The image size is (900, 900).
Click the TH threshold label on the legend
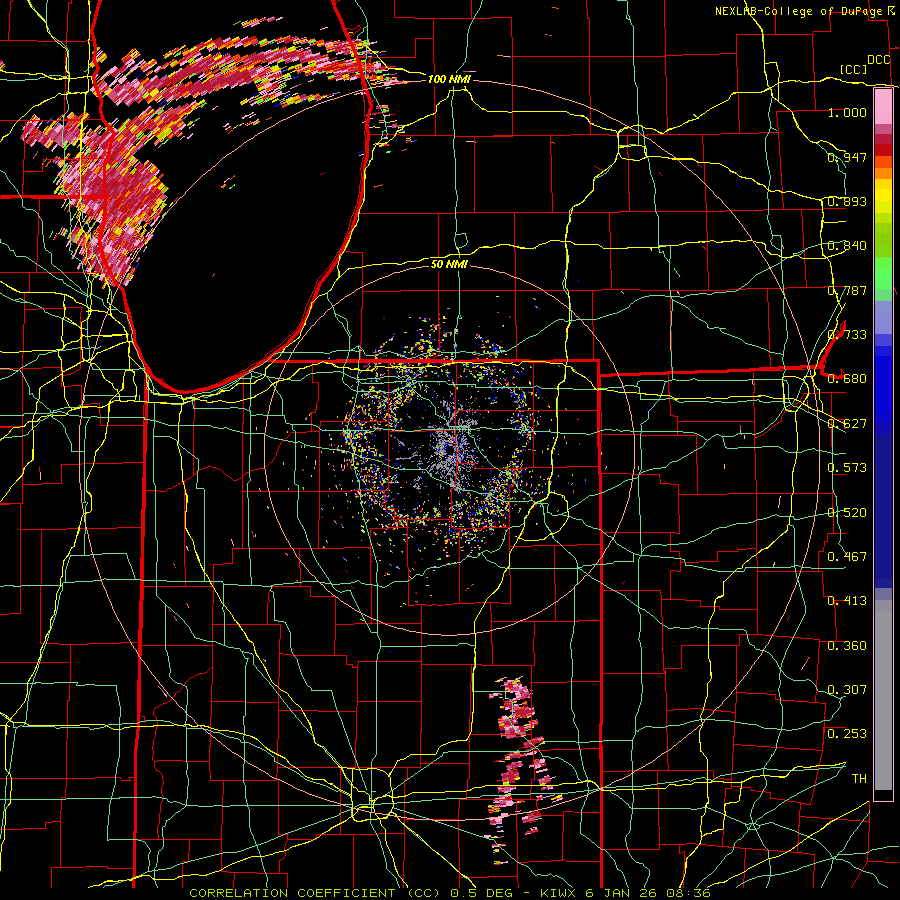(x=859, y=779)
